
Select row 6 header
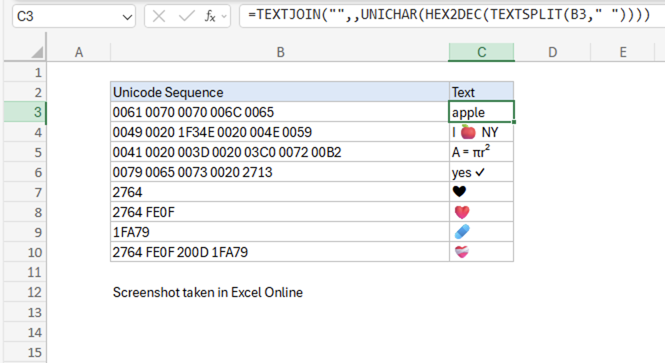pyautogui.click(x=25, y=172)
